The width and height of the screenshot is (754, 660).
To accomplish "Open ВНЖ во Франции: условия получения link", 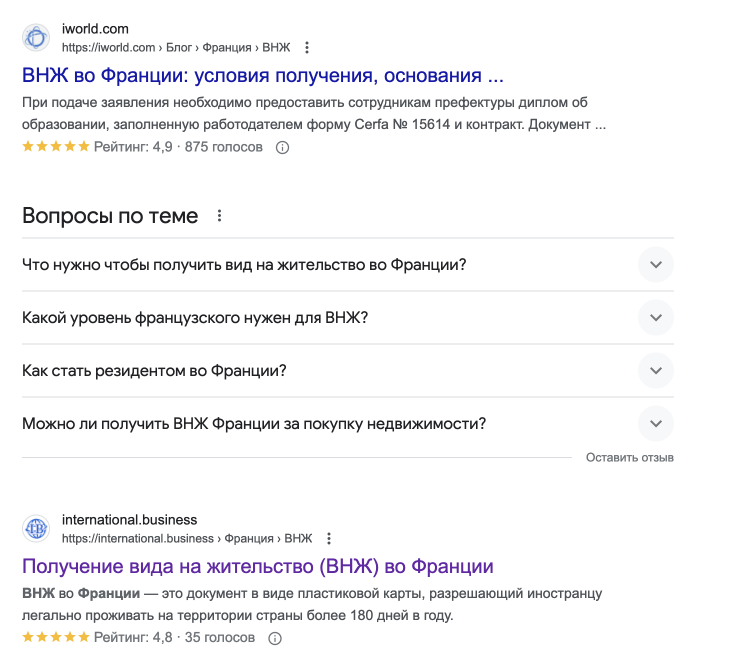I will (263, 75).
